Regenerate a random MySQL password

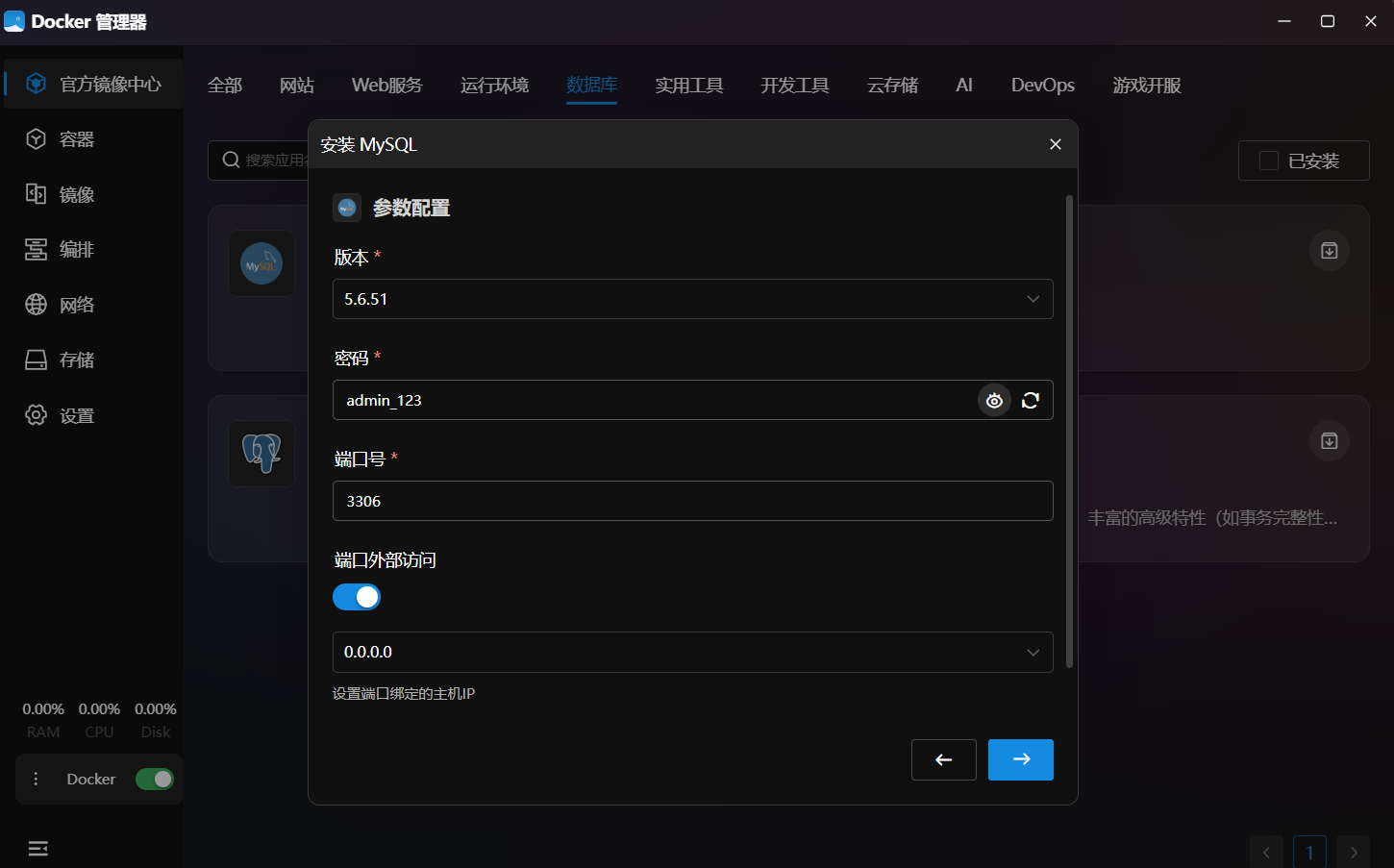pyautogui.click(x=1031, y=401)
